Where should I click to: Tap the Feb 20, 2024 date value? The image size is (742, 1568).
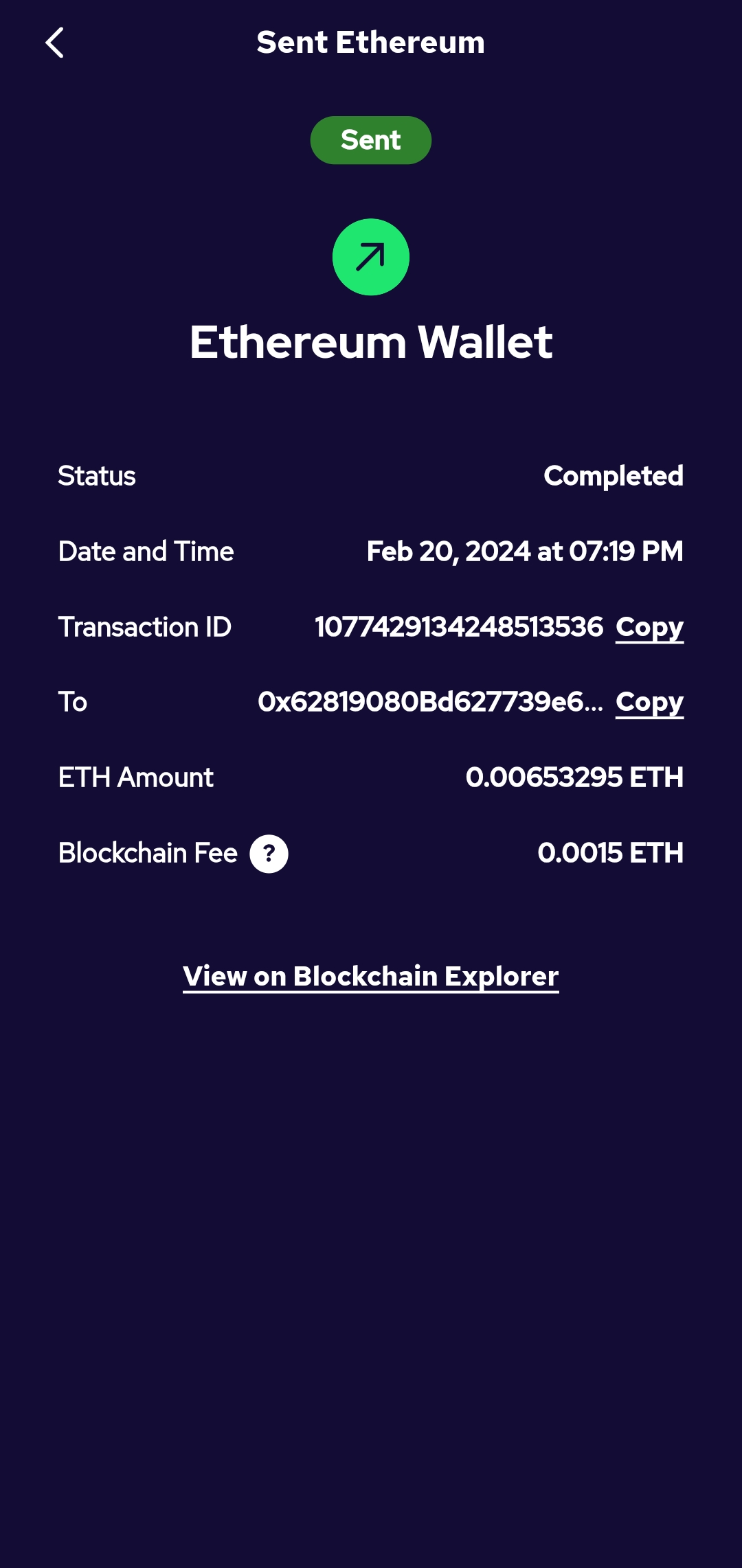point(524,552)
